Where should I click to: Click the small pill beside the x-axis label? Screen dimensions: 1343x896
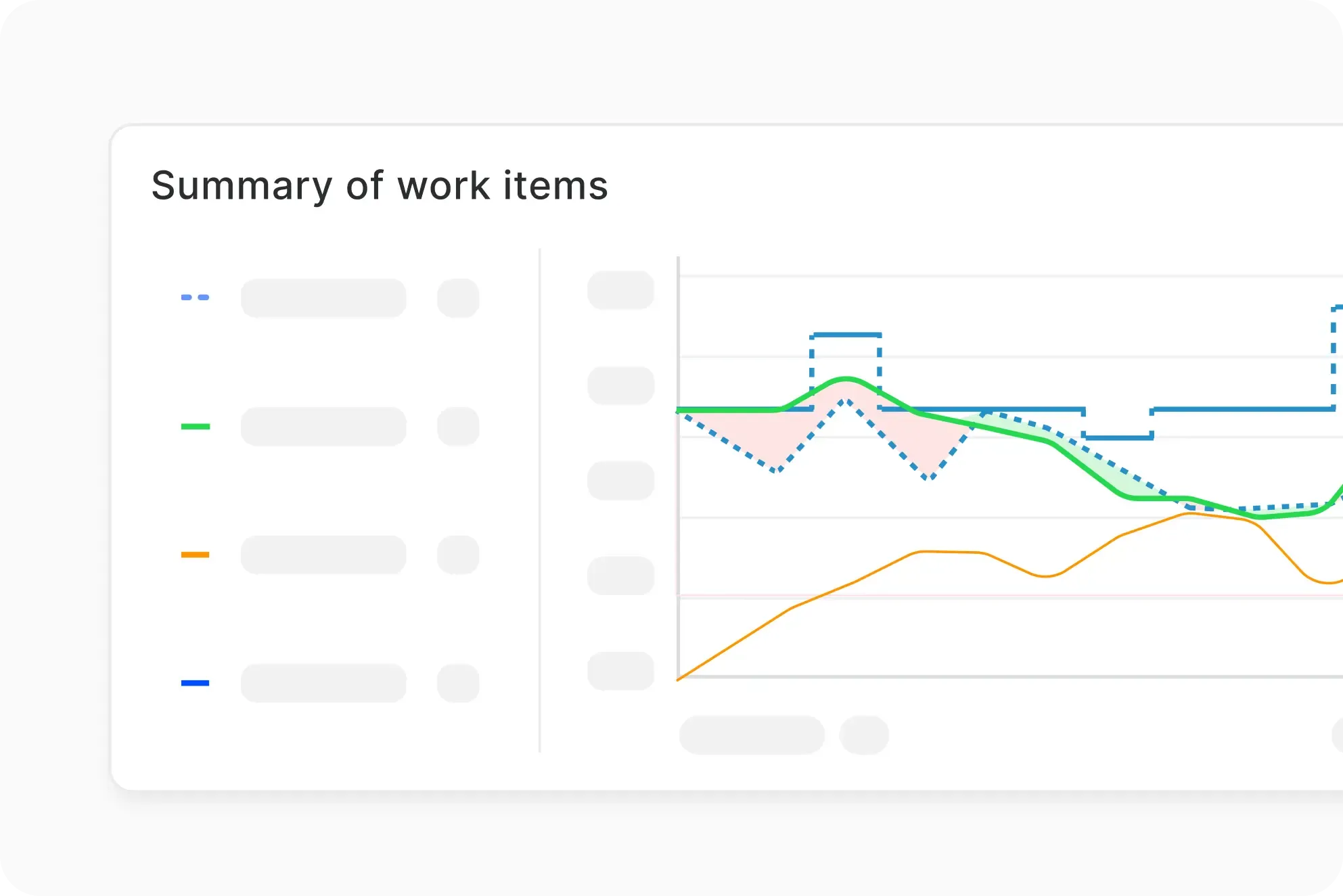(864, 735)
